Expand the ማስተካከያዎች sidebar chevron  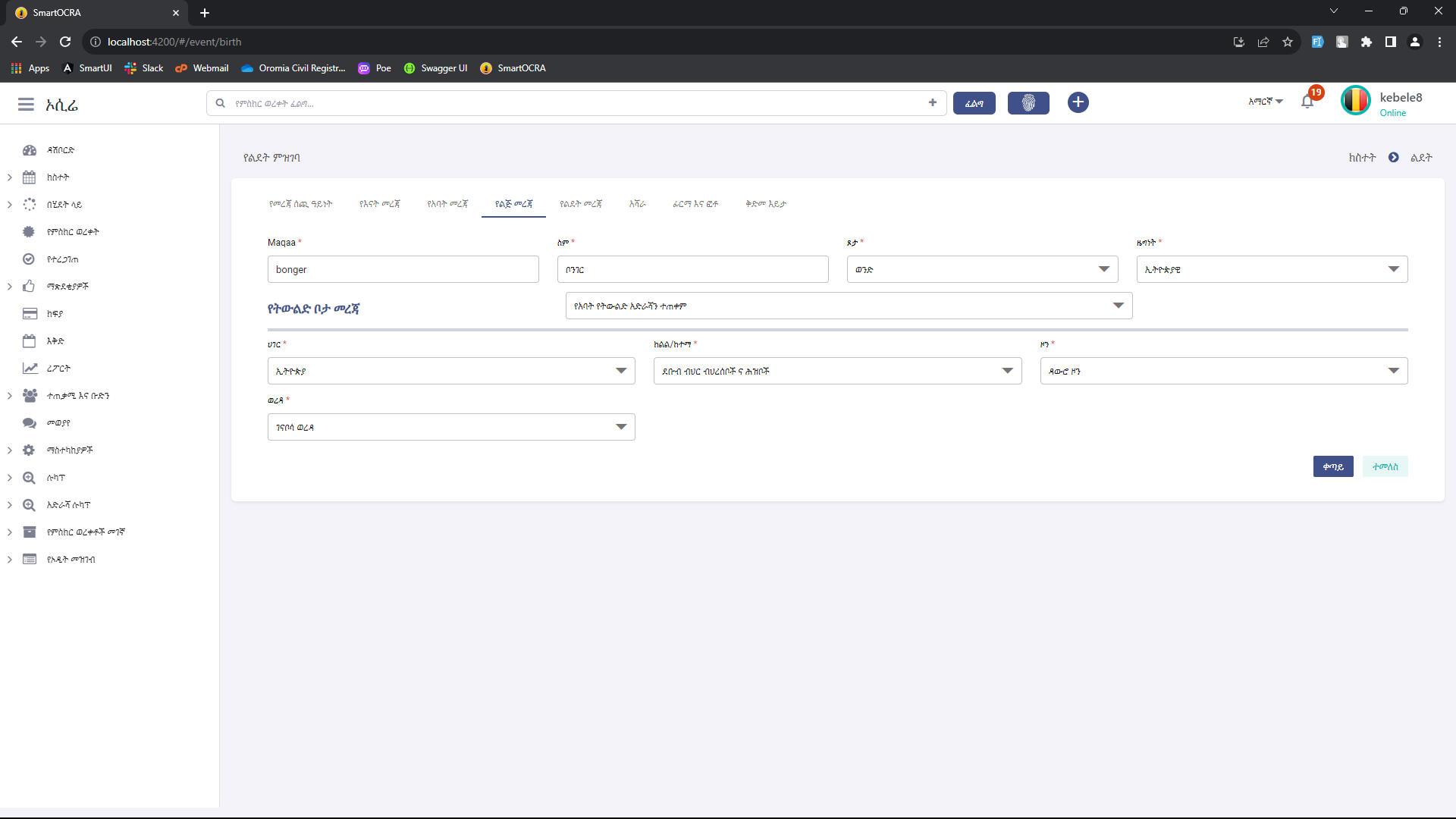tap(10, 450)
